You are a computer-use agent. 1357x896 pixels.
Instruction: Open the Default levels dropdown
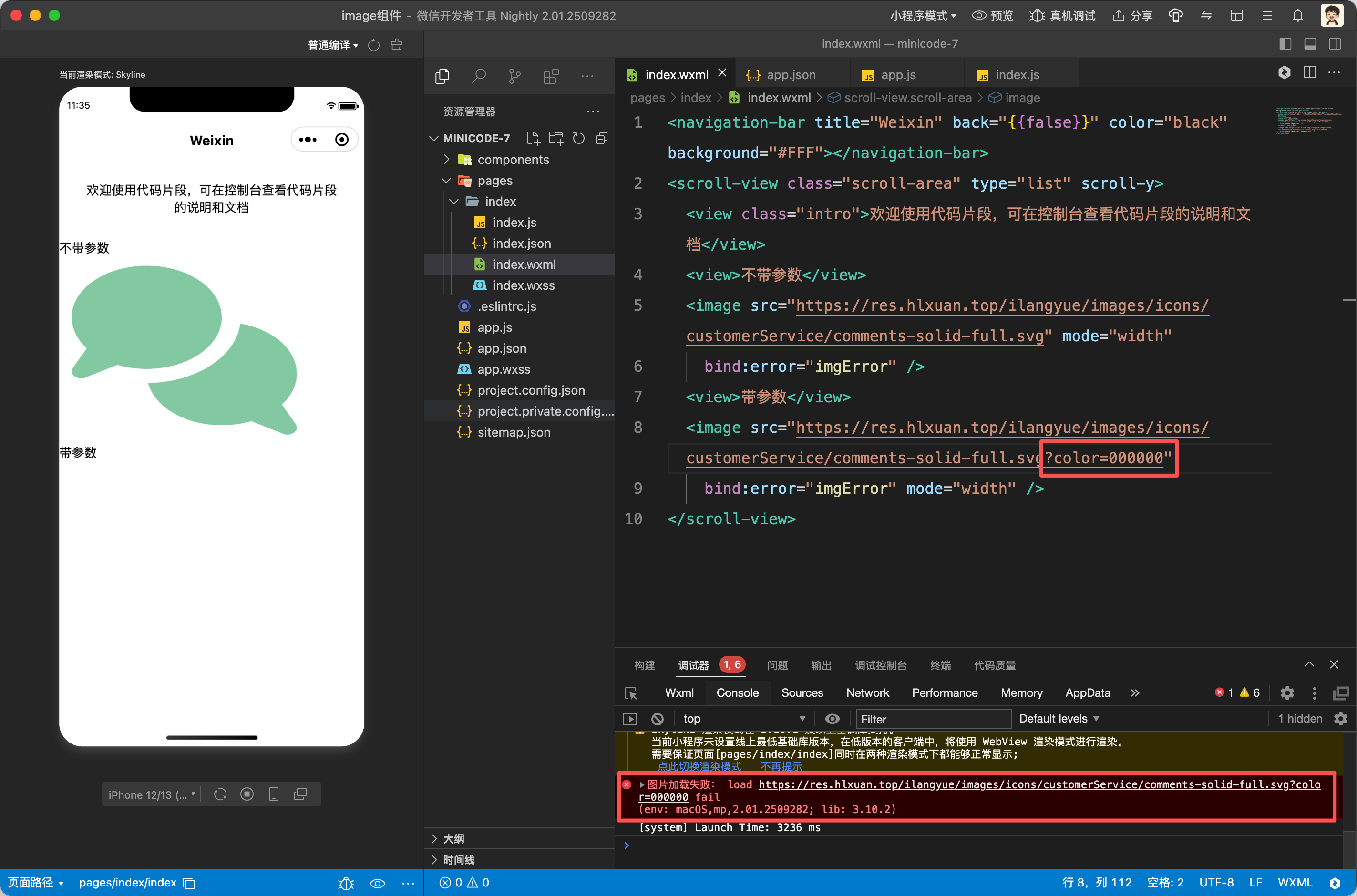point(1059,719)
